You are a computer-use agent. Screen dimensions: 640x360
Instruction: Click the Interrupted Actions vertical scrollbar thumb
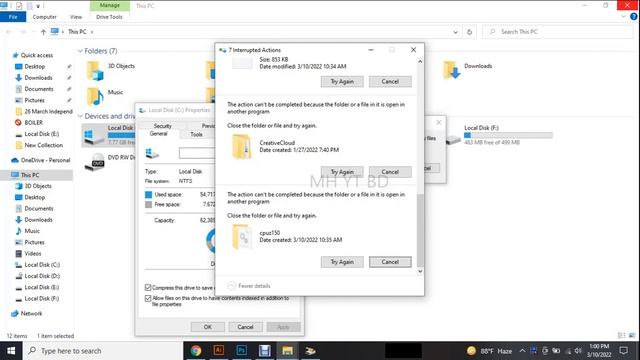[420, 231]
